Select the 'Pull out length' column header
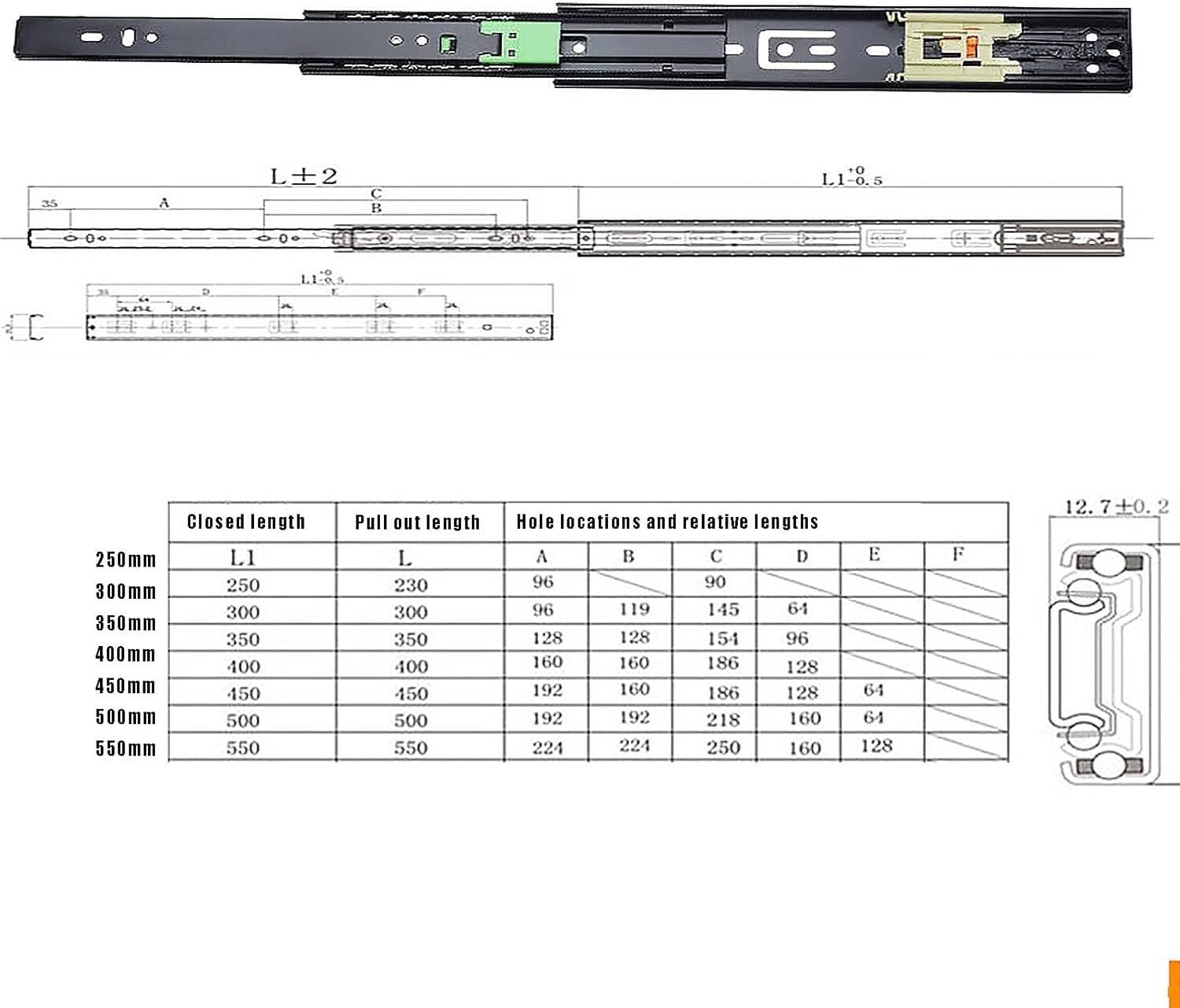 [x=417, y=522]
